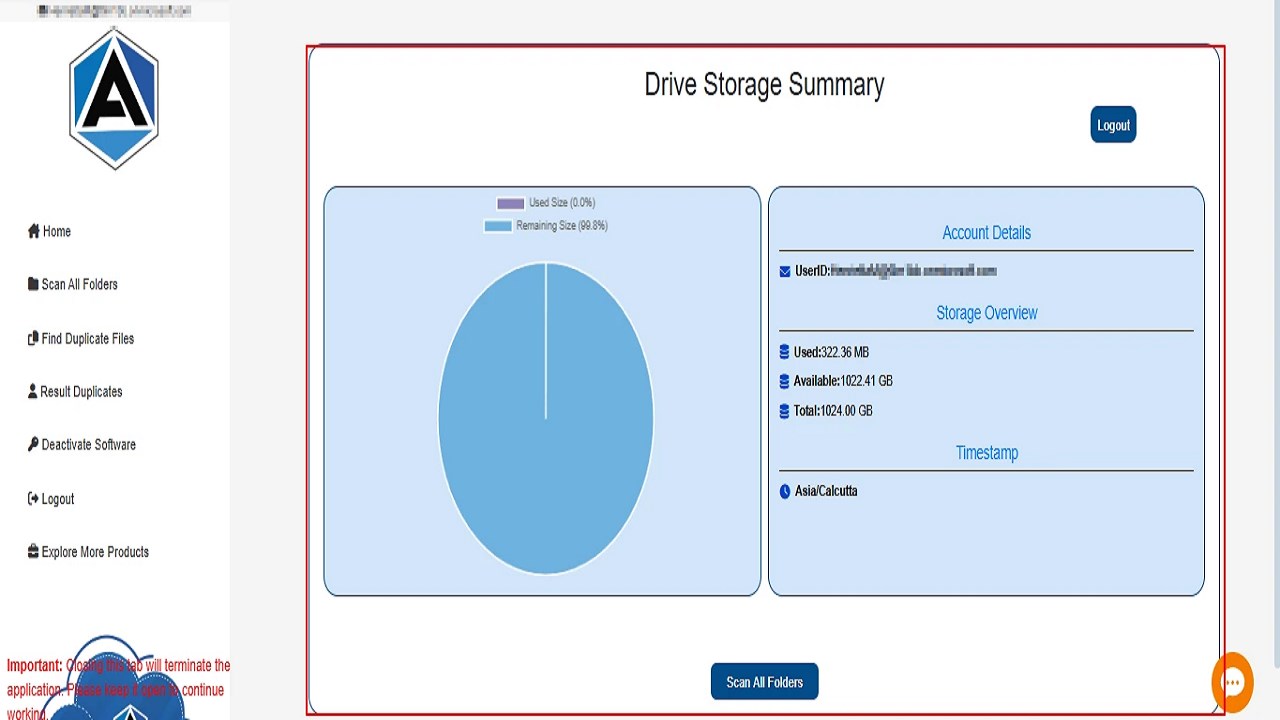The image size is (1280, 720).
Task: Toggle the Used Size legend swatch
Action: (510, 203)
